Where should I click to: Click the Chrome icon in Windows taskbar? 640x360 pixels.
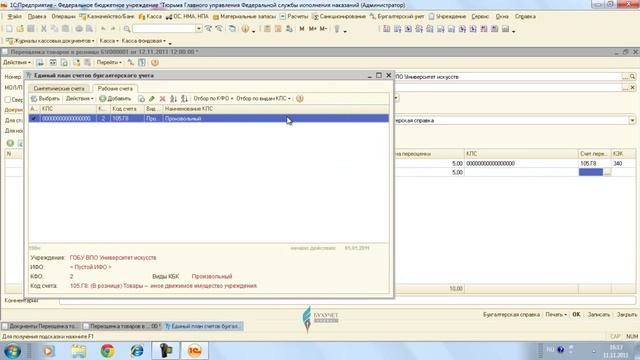(107, 351)
